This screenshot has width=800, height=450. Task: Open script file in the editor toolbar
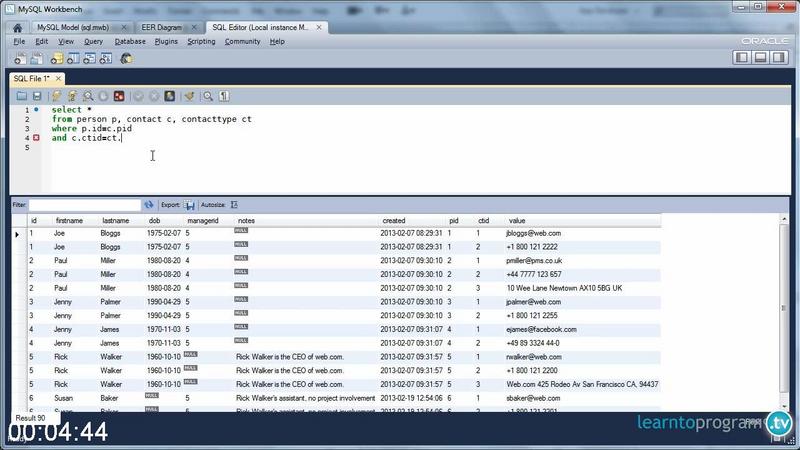(21, 96)
